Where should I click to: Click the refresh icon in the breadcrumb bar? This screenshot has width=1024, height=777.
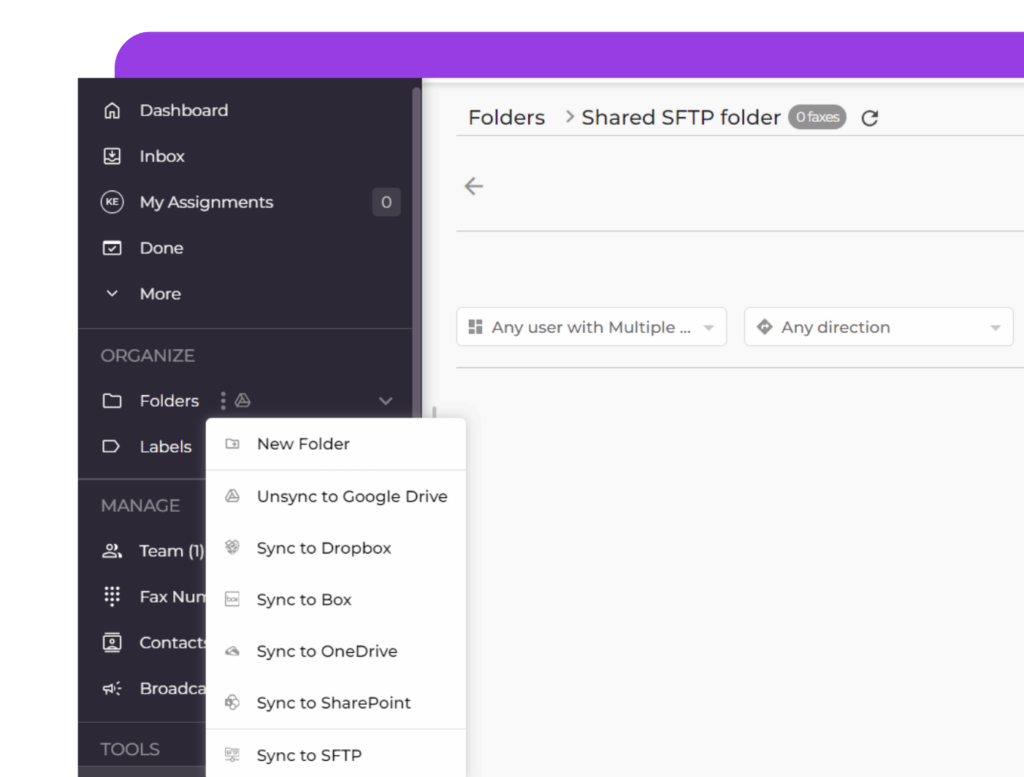(869, 117)
